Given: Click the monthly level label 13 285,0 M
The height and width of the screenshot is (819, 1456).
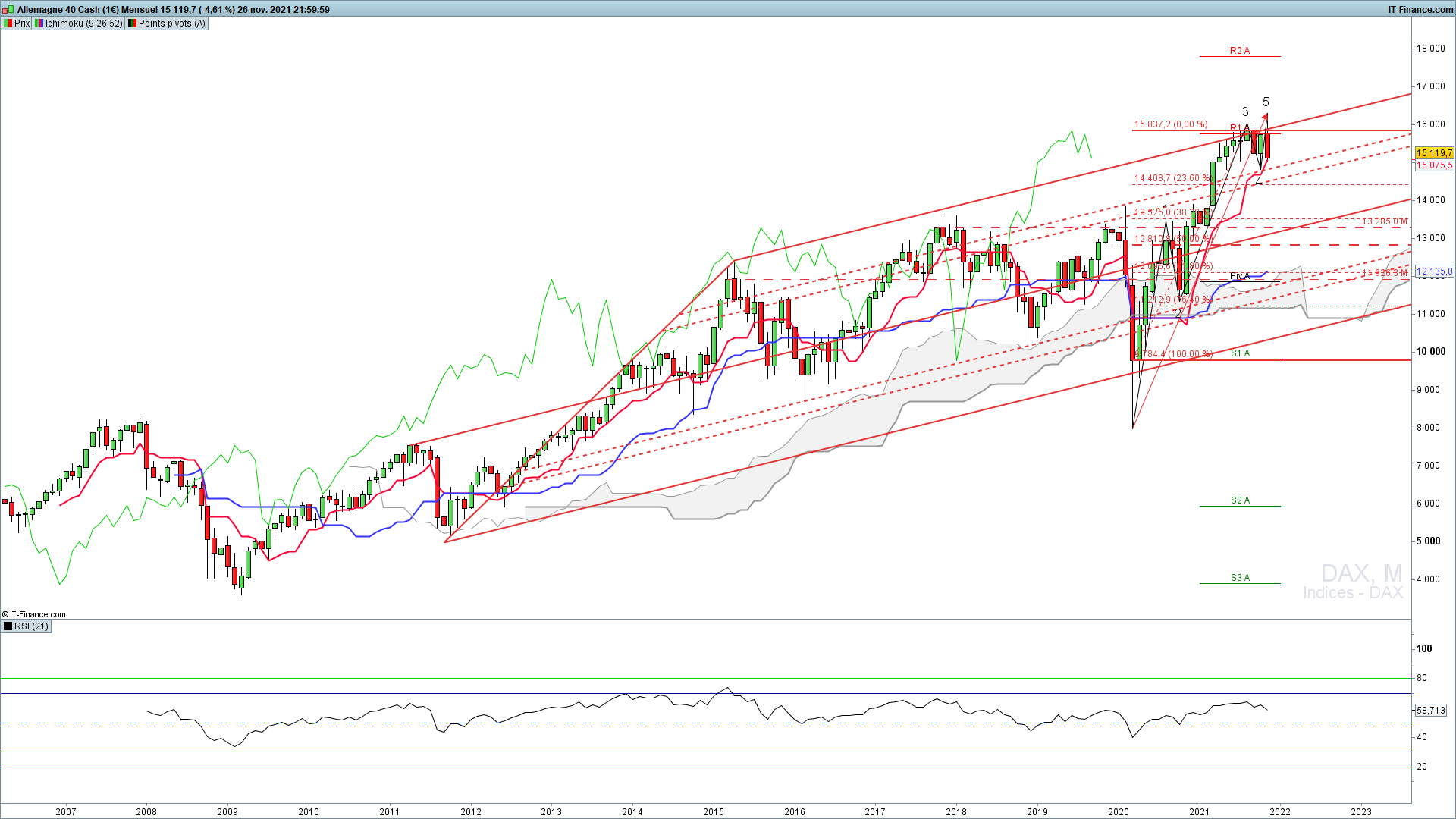Looking at the screenshot, I should point(1385,221).
